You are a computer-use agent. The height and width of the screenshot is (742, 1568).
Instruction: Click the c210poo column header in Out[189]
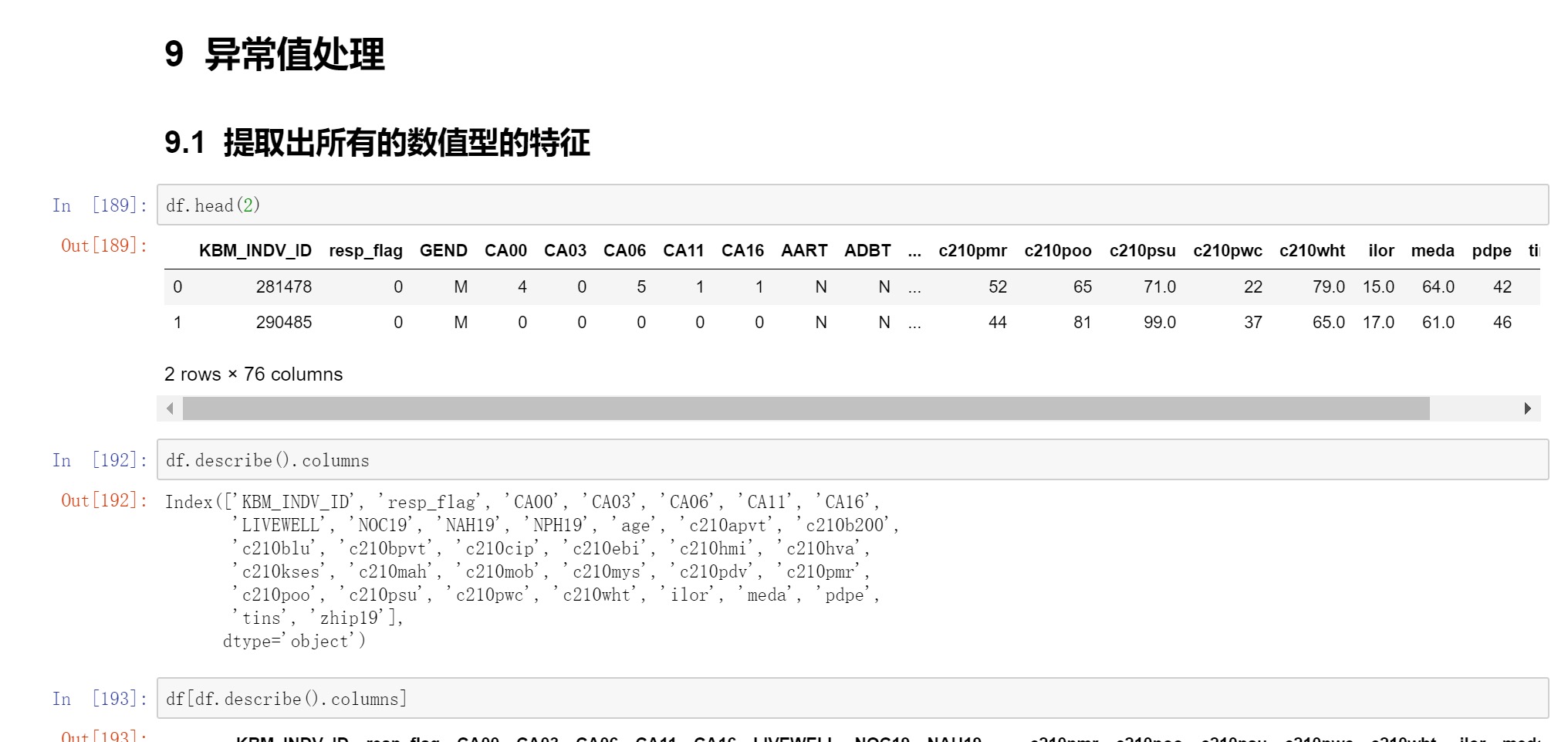tap(1058, 251)
